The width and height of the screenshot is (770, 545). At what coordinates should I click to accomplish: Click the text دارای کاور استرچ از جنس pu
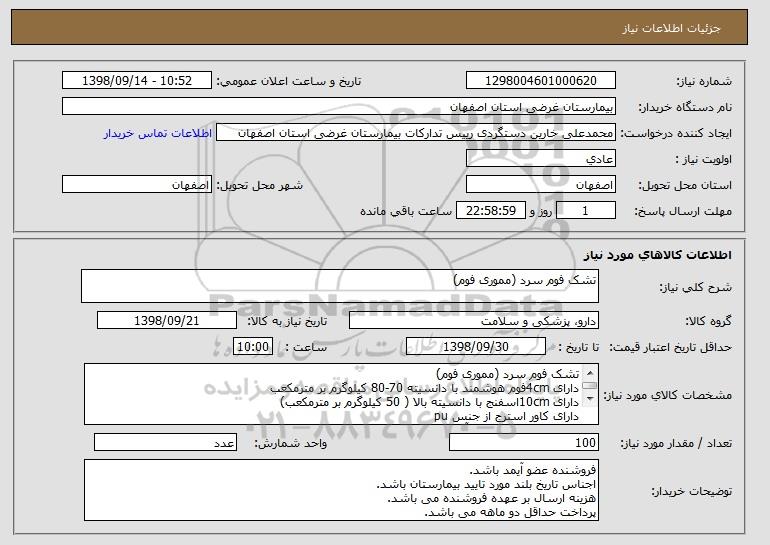pyautogui.click(x=507, y=416)
